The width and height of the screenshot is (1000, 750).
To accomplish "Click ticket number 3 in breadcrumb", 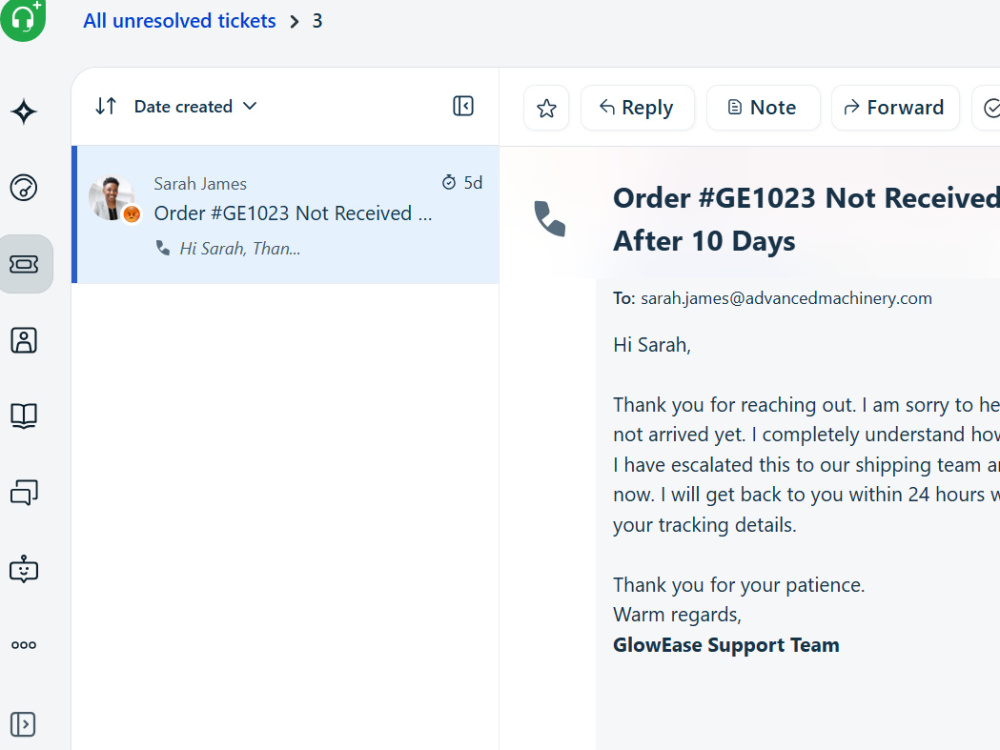I will 317,21.
